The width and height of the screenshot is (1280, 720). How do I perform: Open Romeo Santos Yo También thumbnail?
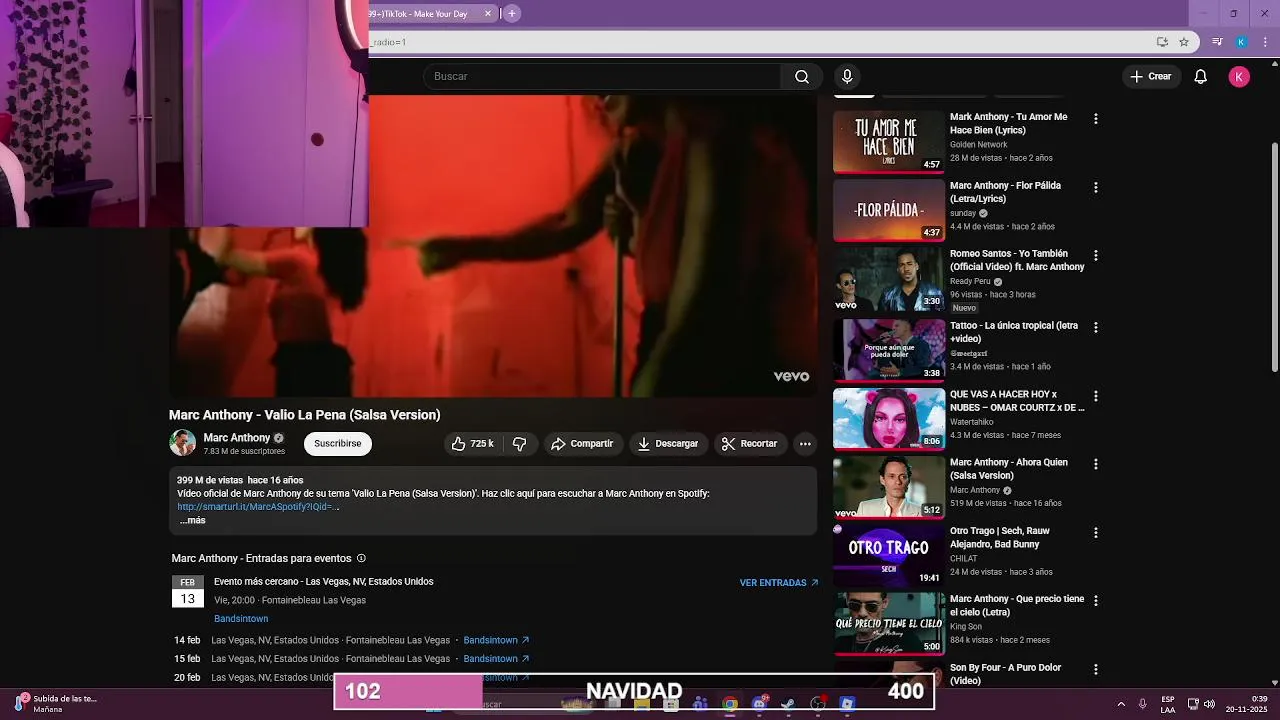click(889, 279)
